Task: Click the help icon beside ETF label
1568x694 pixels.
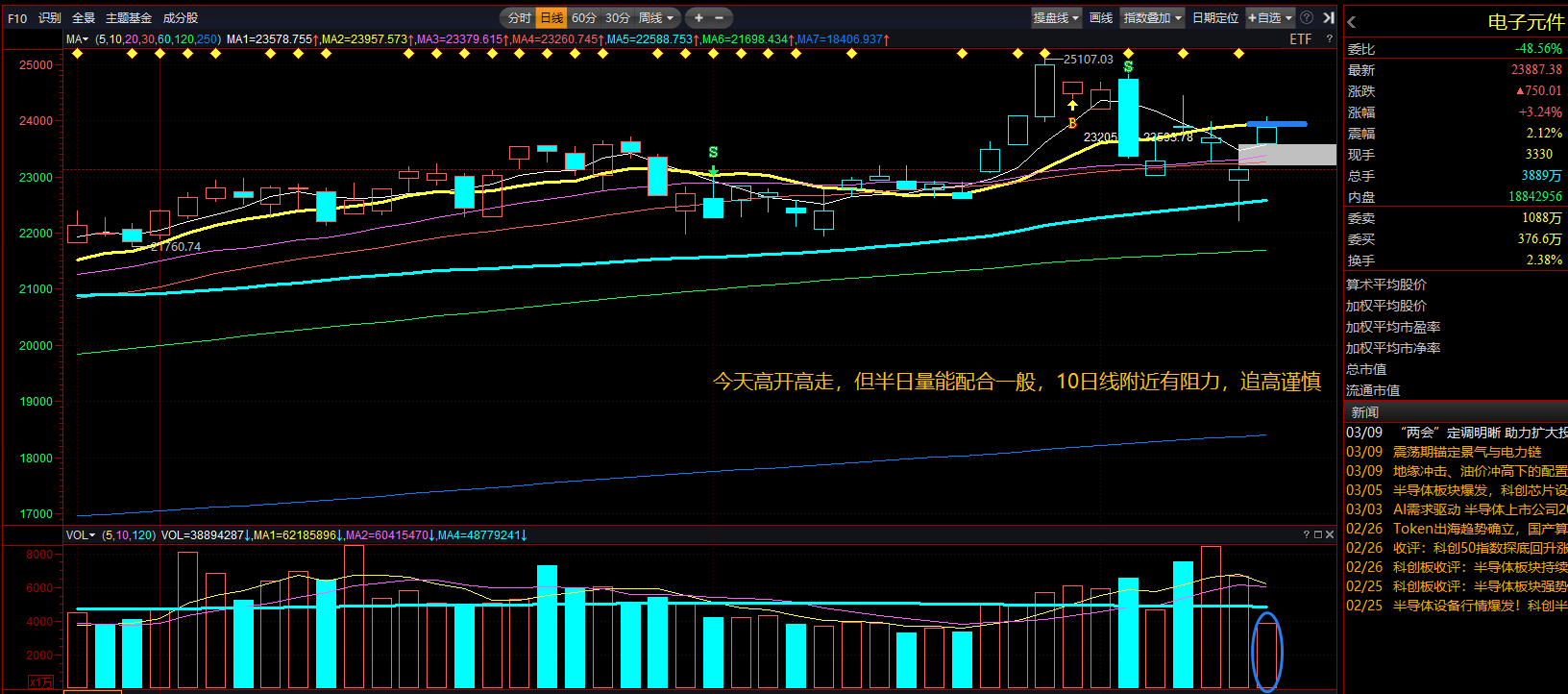Action: (1329, 39)
